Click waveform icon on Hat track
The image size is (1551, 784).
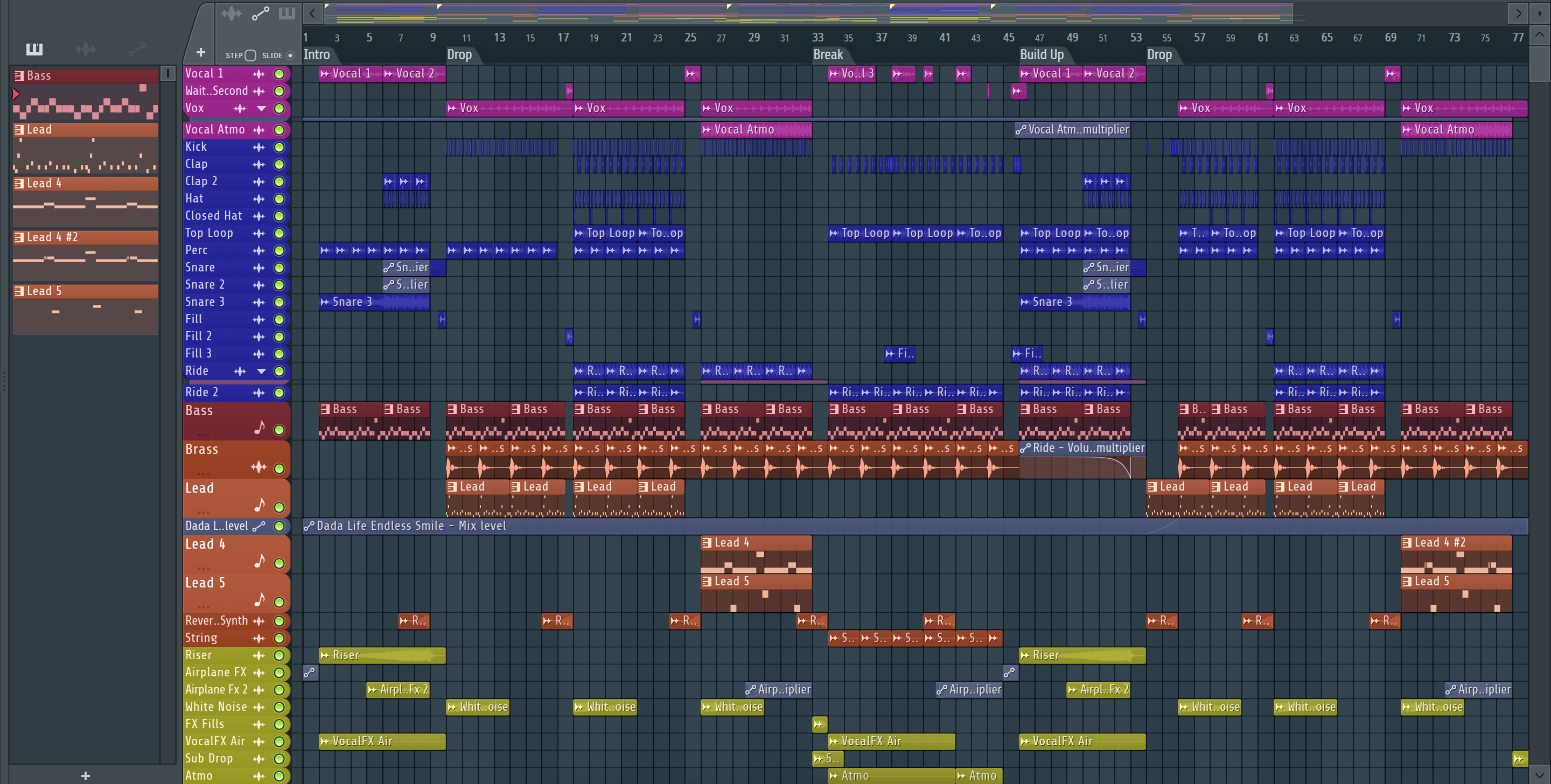coord(259,199)
